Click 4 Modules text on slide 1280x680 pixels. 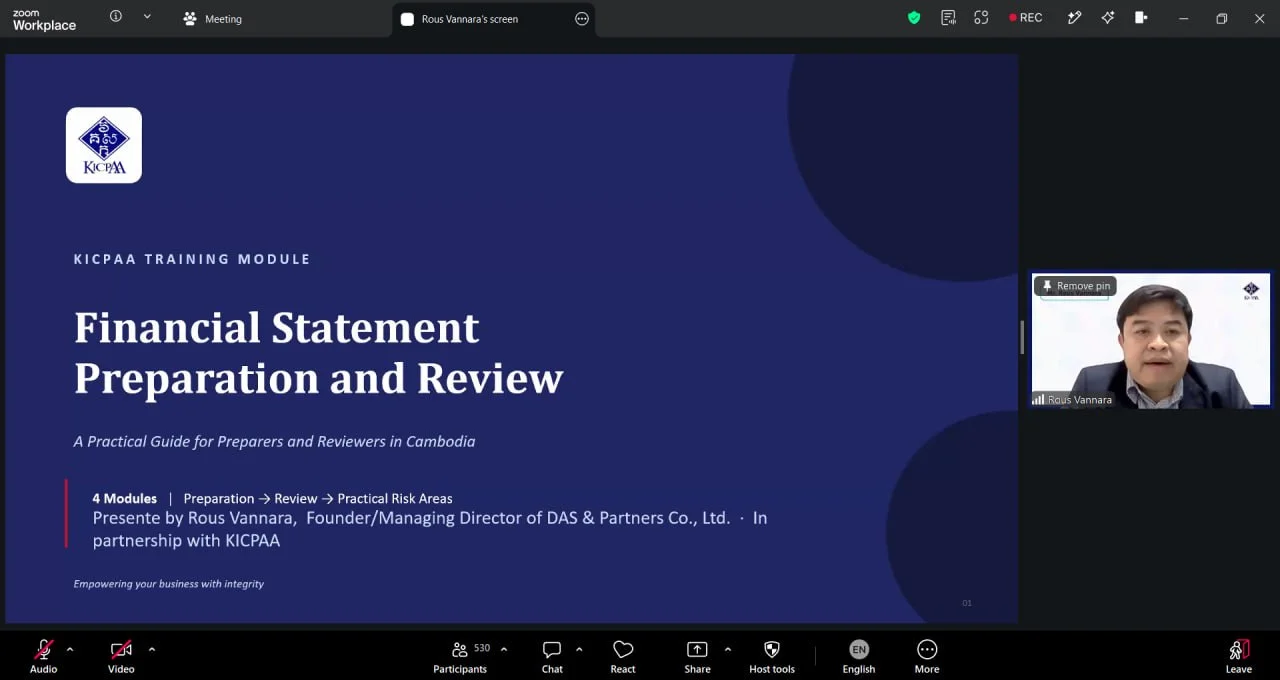[x=125, y=498]
